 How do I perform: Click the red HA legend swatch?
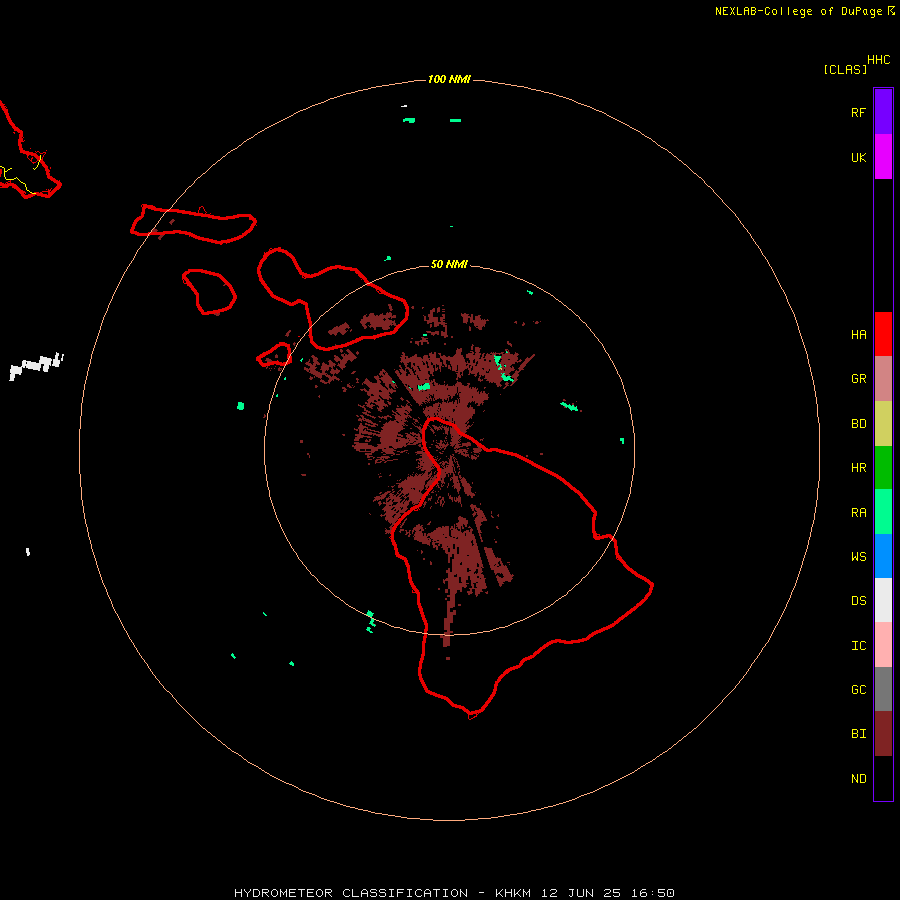pos(883,334)
